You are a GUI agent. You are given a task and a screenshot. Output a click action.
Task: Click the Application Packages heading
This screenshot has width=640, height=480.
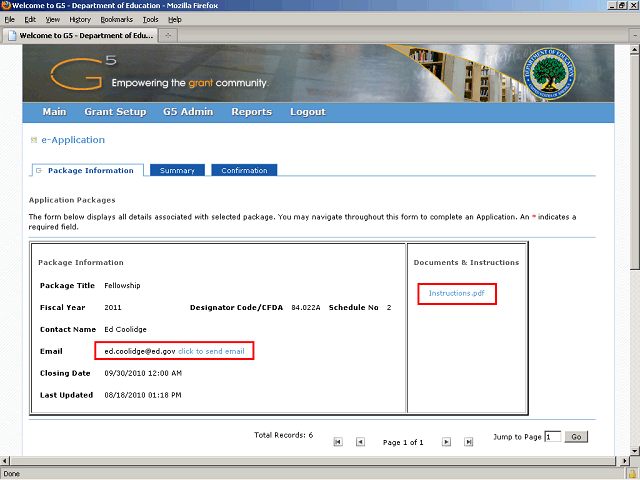point(72,200)
